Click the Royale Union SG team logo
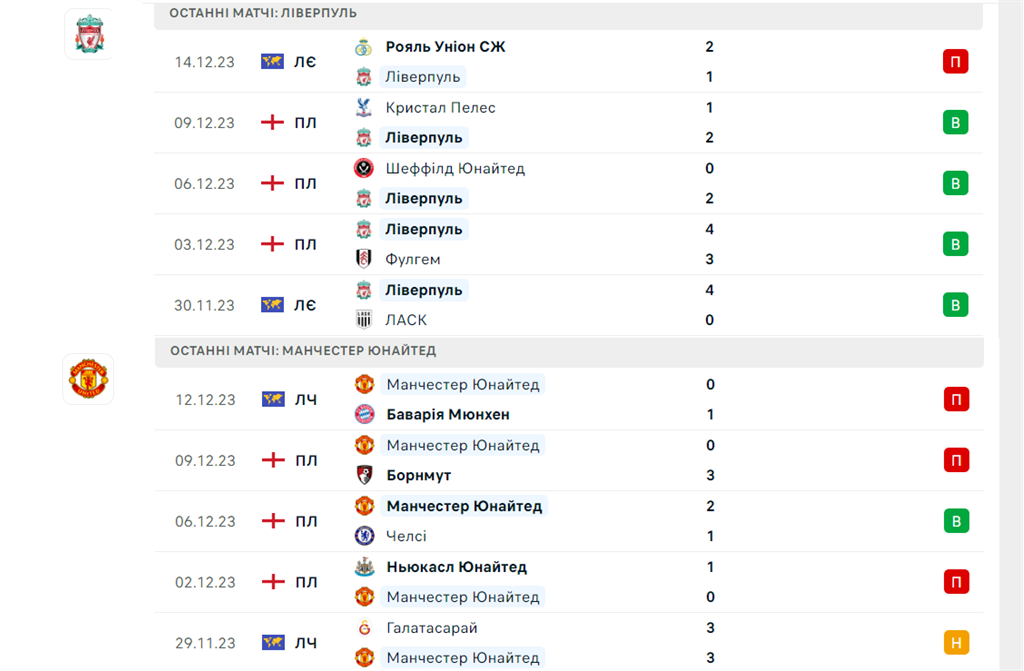This screenshot has width=1024, height=671. 364,47
